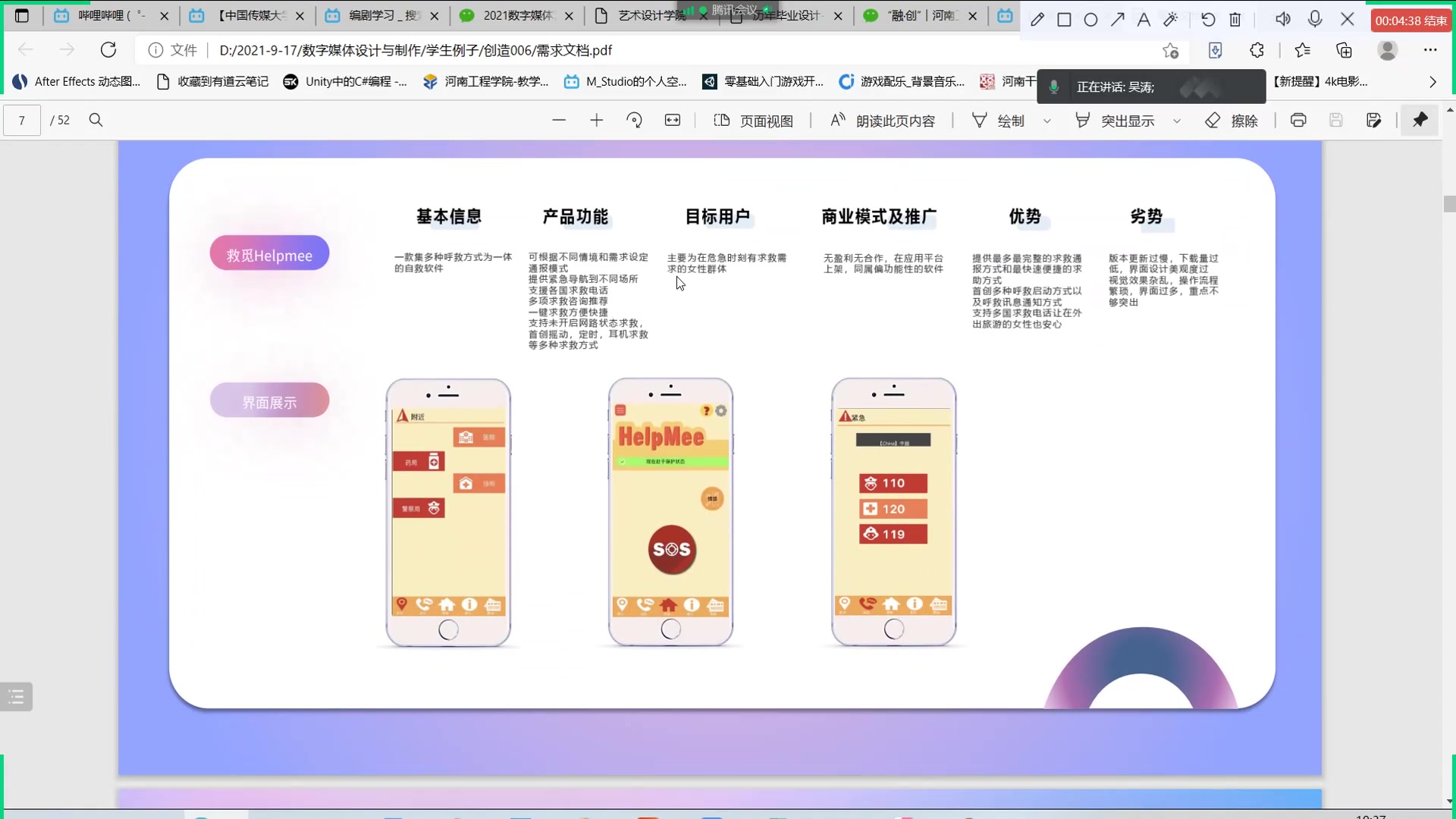The width and height of the screenshot is (1456, 819).
Task: Click the page number field showing 7
Action: pos(21,120)
